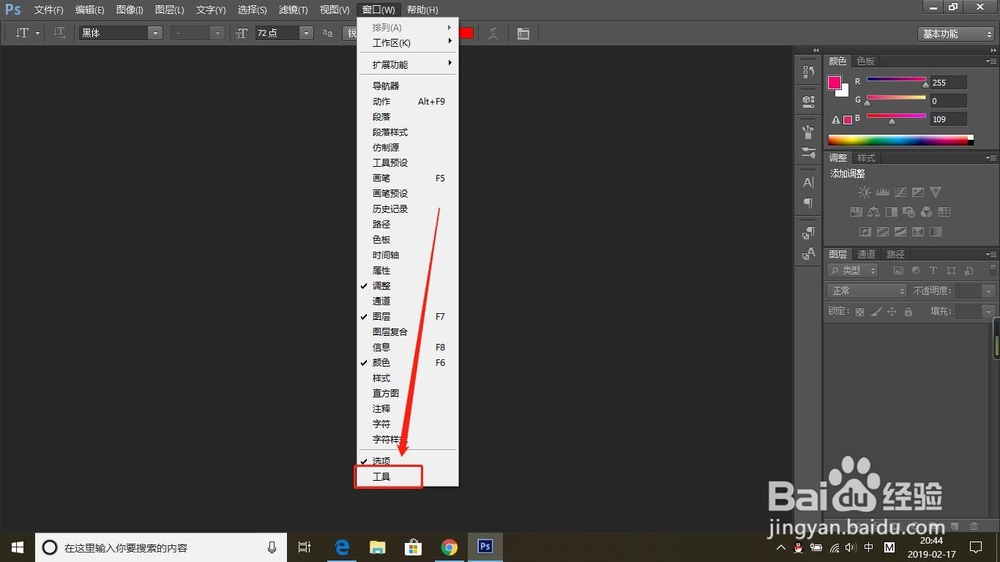Open the Brush Presets panel icon
Image resolution: width=1000 pixels, height=562 pixels.
(808, 152)
